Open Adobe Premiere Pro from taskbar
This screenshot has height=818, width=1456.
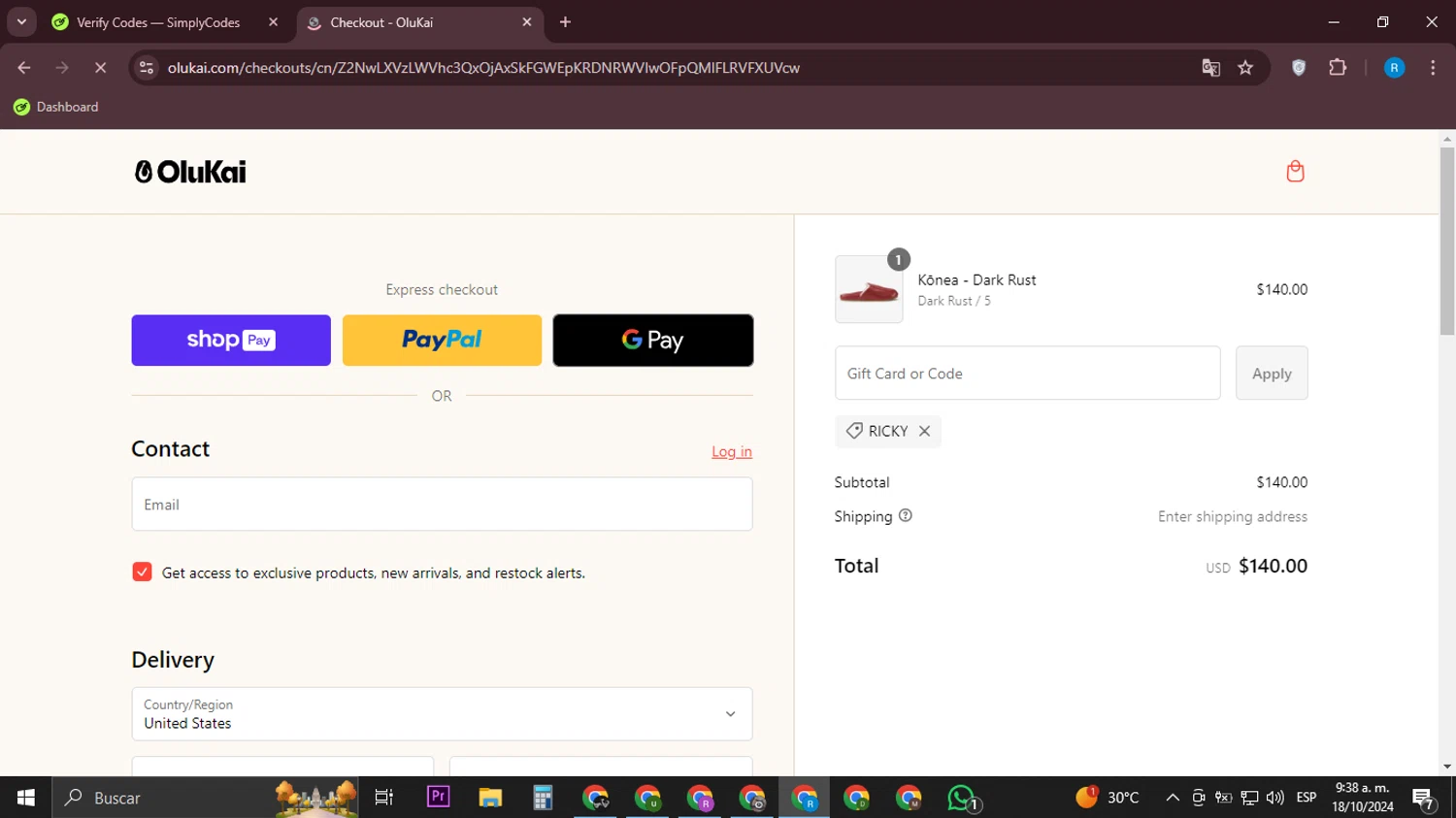point(438,798)
